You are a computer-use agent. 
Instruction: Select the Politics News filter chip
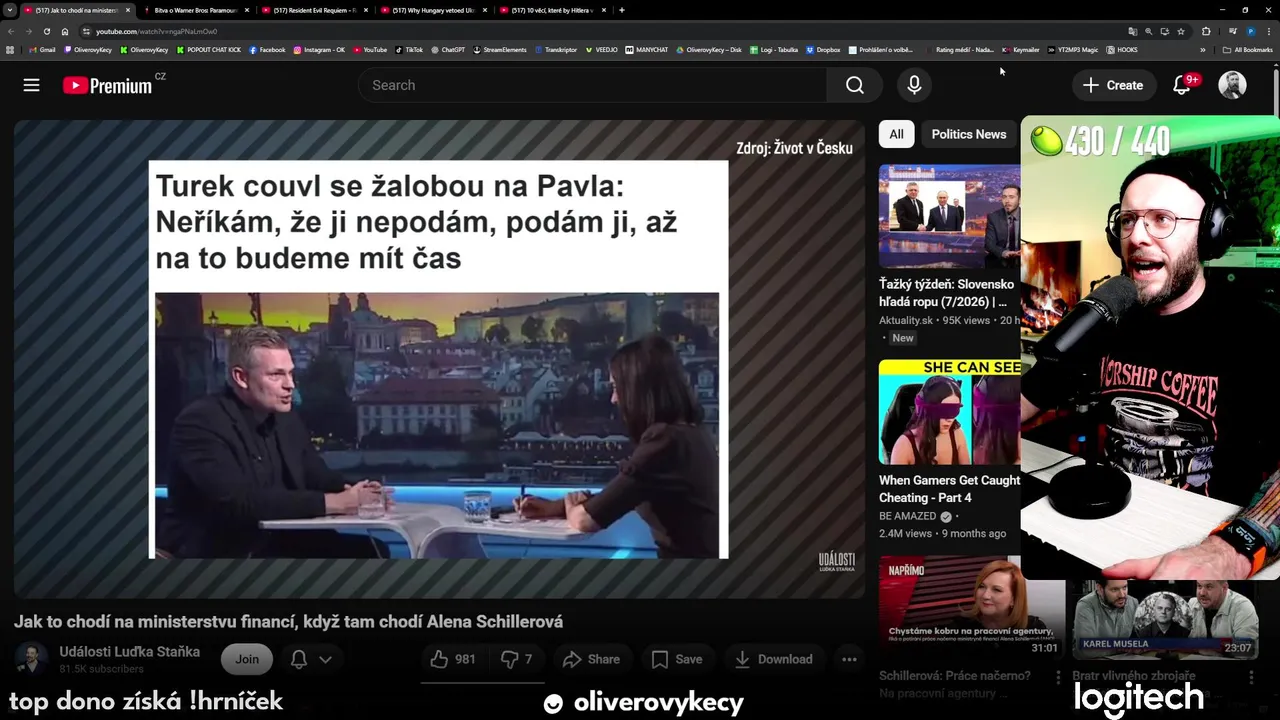pyautogui.click(x=969, y=134)
